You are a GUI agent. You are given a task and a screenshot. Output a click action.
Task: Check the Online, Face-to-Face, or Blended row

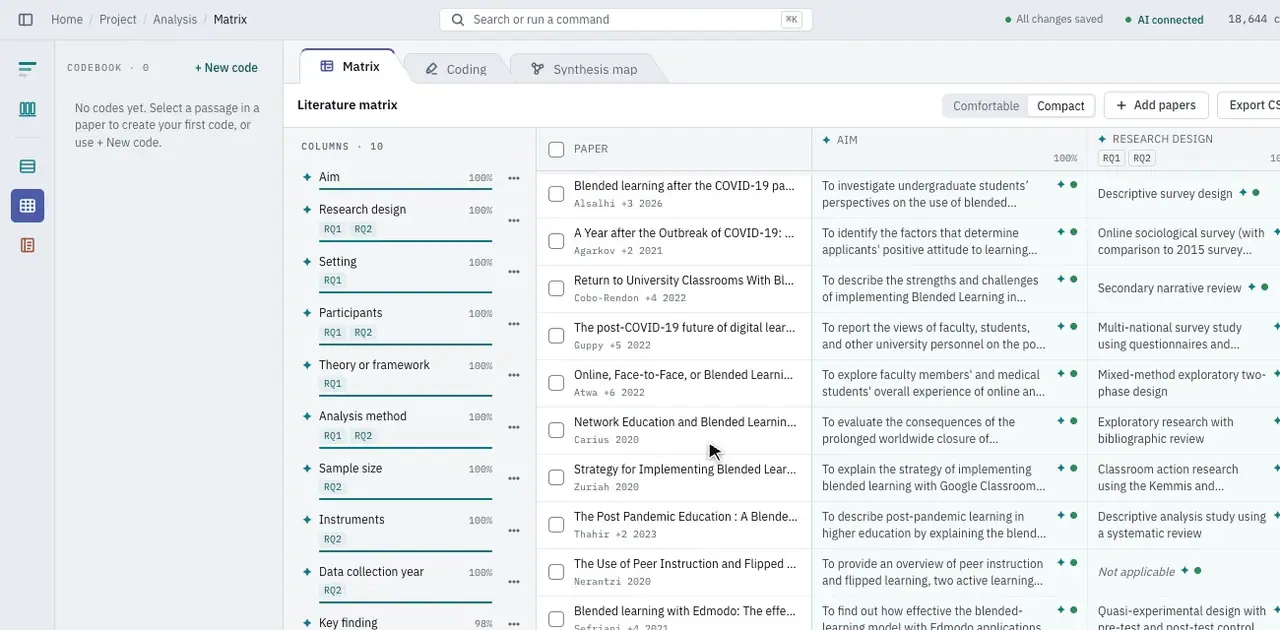point(556,383)
